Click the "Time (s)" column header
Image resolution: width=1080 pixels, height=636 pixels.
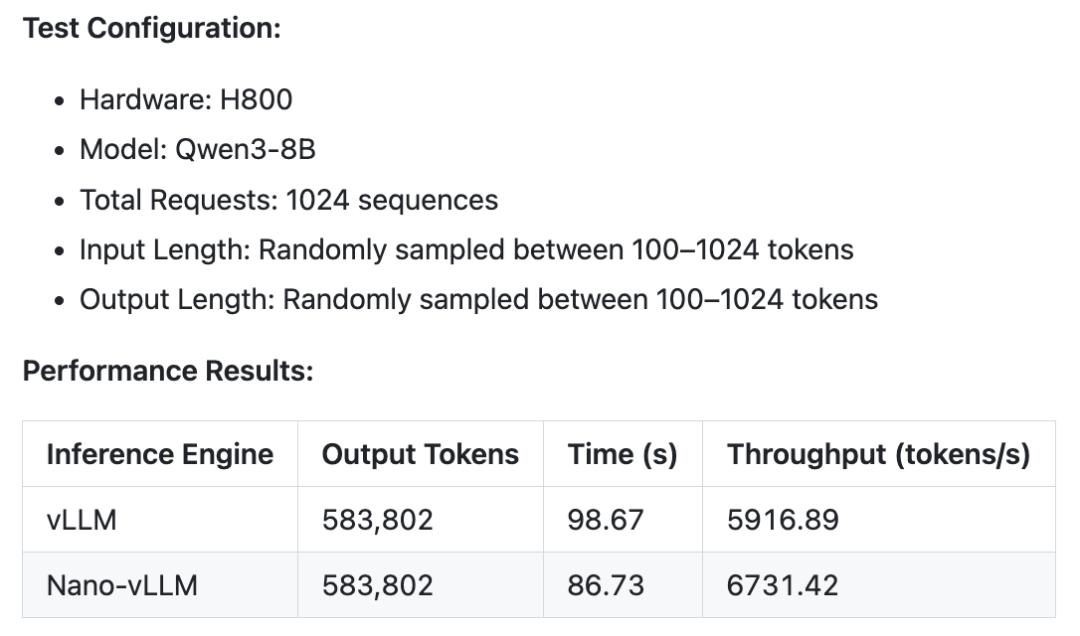click(622, 454)
